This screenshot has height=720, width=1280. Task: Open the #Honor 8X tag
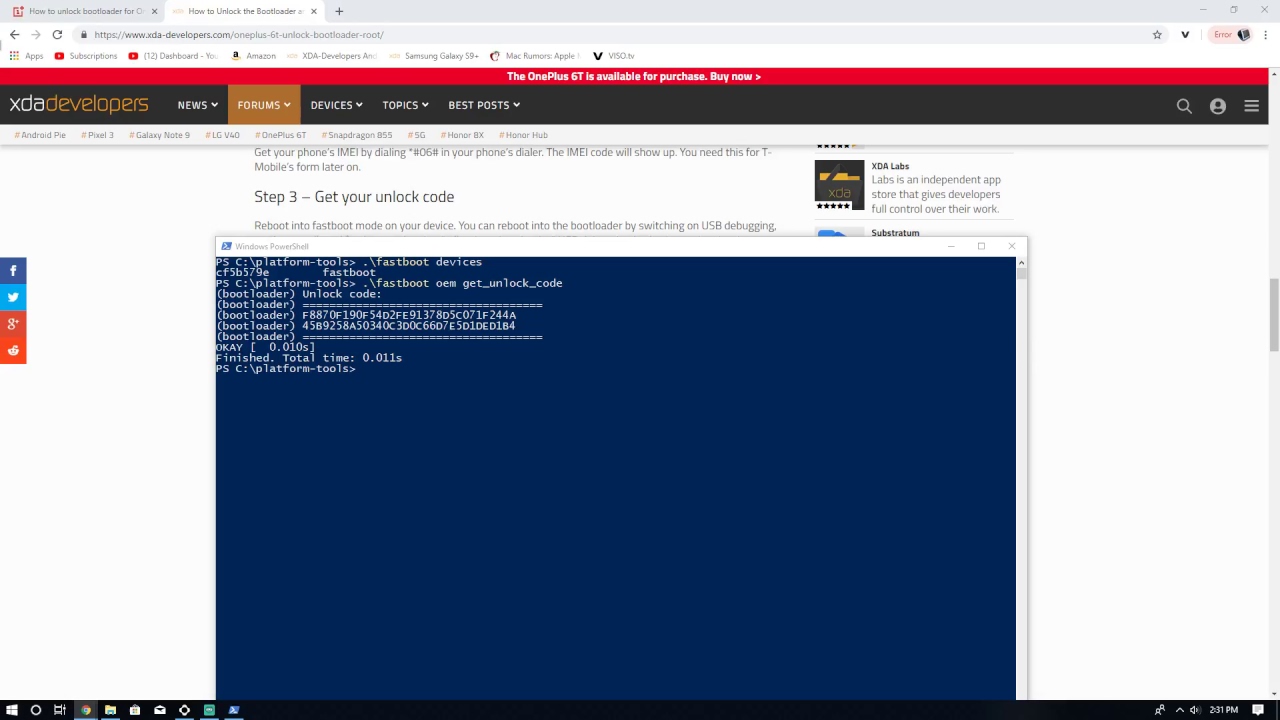(x=462, y=135)
